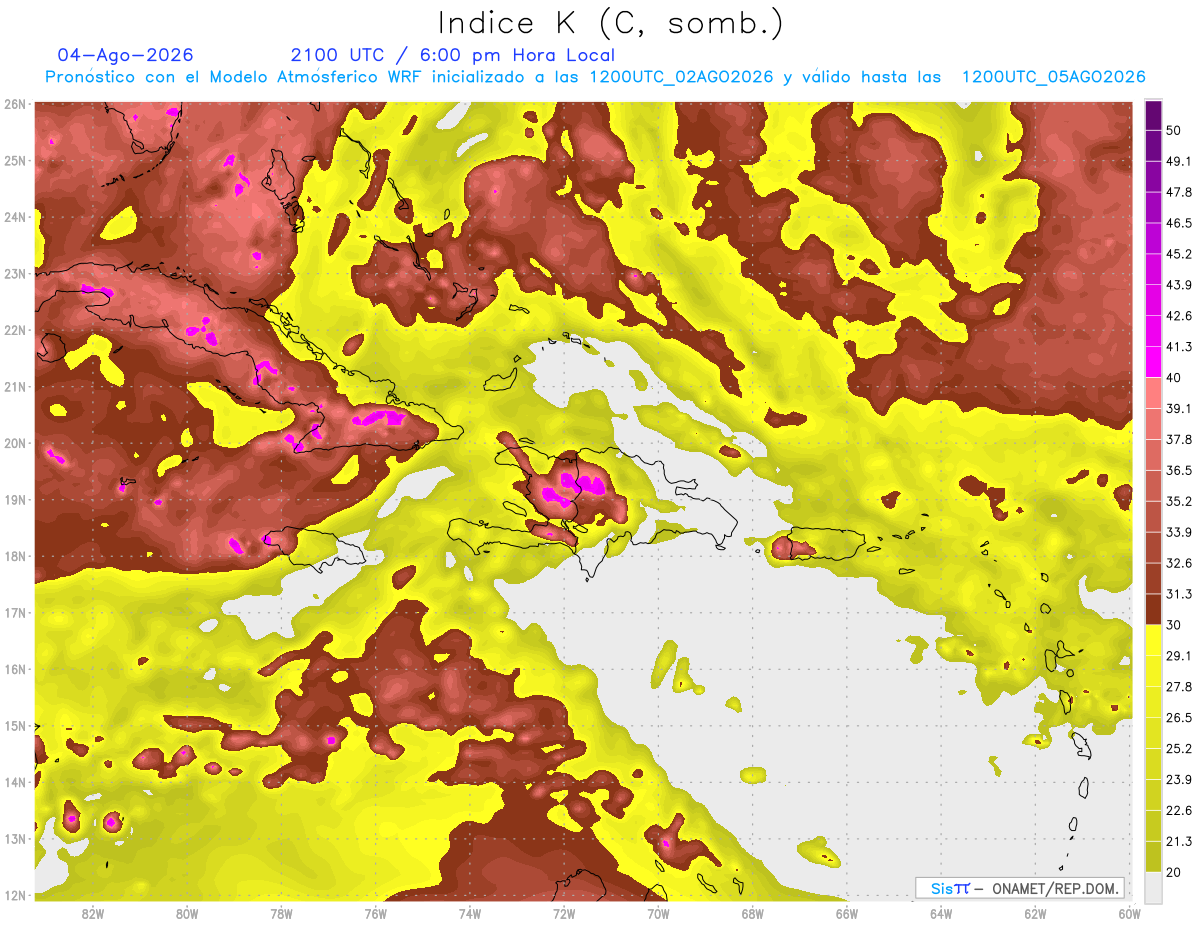Select the "32.6" color bar label
This screenshot has height=927, width=1200.
coord(1179,563)
